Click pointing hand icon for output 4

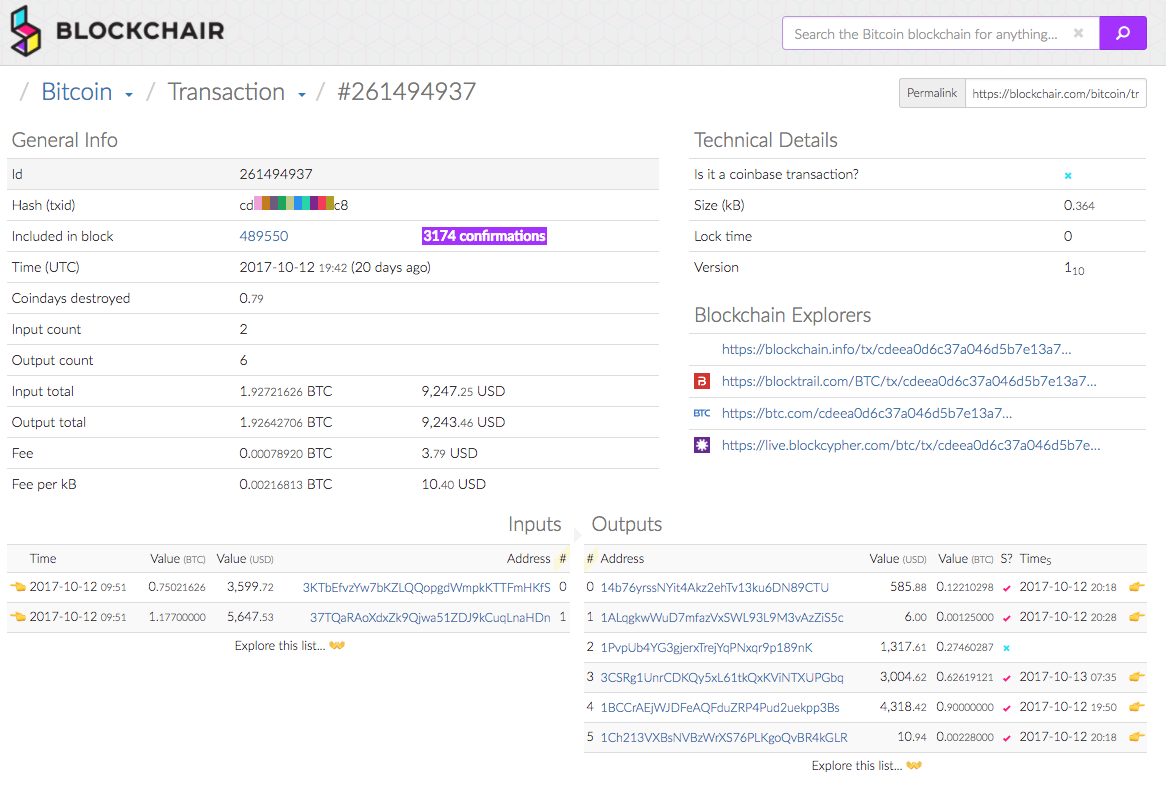tap(1136, 707)
